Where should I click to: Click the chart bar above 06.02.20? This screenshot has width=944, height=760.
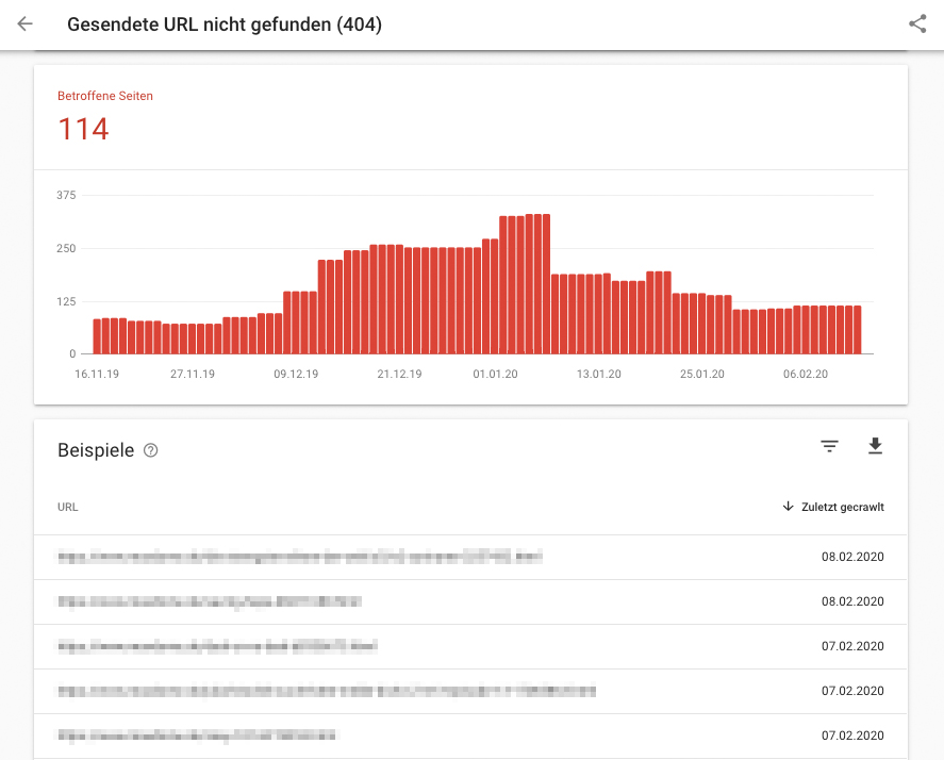(806, 329)
